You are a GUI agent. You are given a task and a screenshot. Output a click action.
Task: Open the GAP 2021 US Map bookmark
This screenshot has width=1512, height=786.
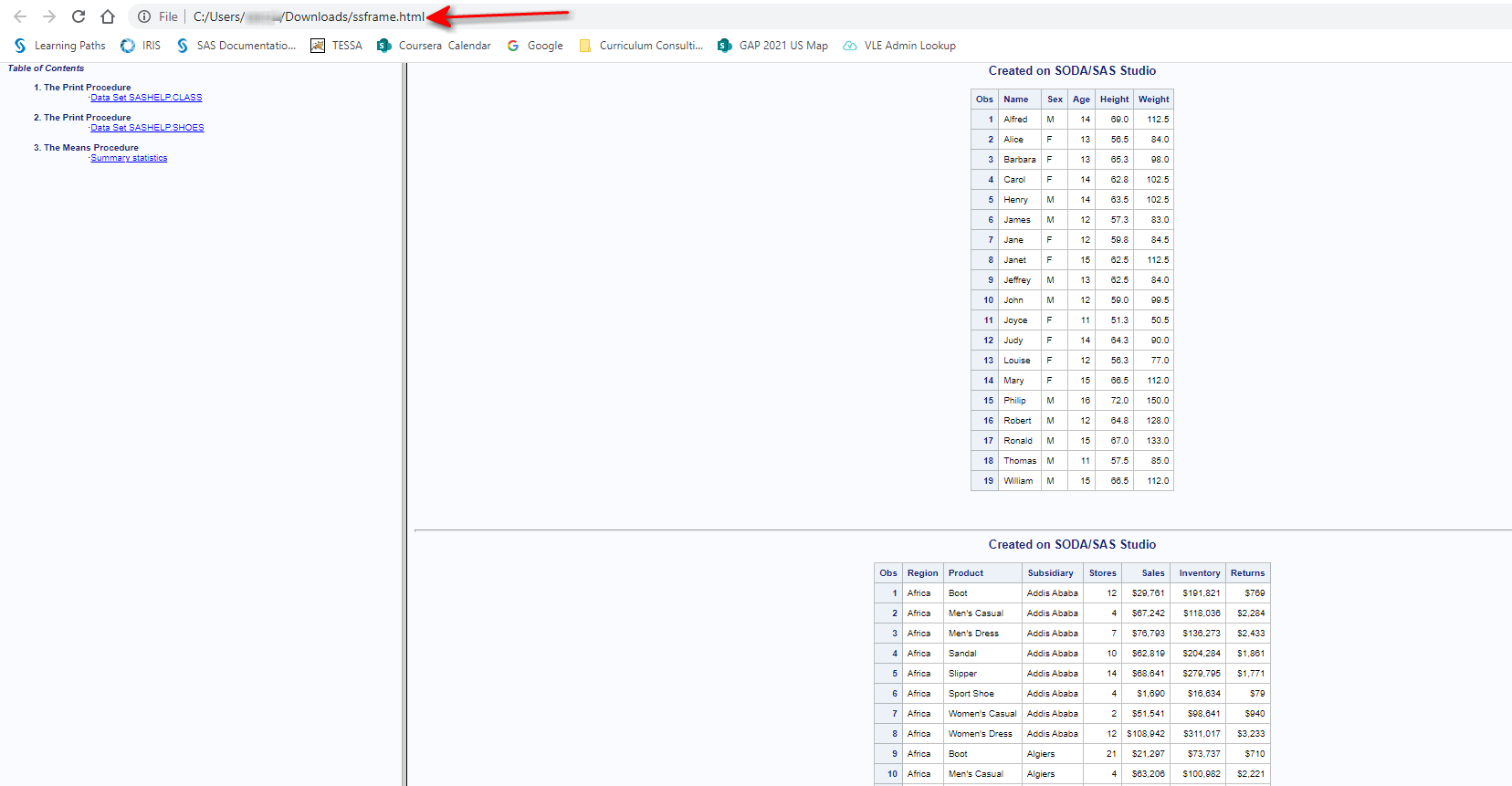[772, 46]
